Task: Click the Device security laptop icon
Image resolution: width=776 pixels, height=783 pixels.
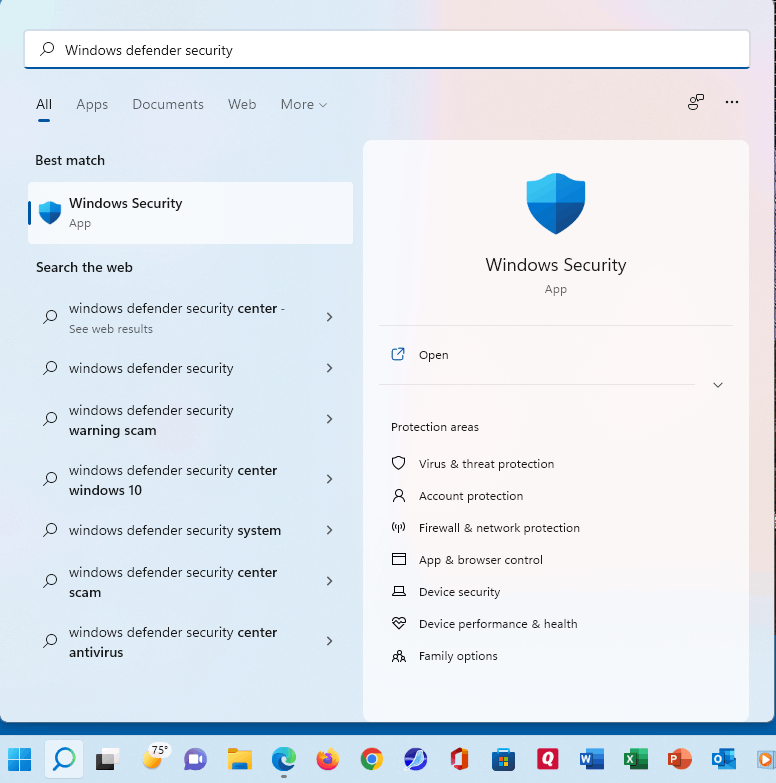Action: pos(398,591)
